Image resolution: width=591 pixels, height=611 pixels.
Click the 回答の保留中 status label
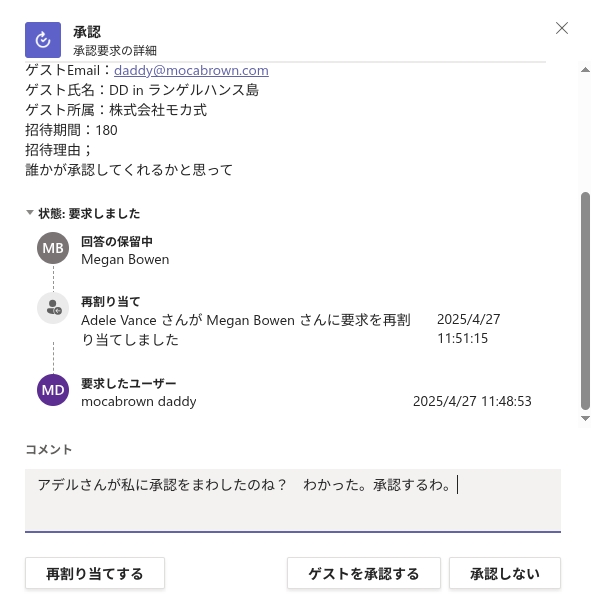point(116,242)
